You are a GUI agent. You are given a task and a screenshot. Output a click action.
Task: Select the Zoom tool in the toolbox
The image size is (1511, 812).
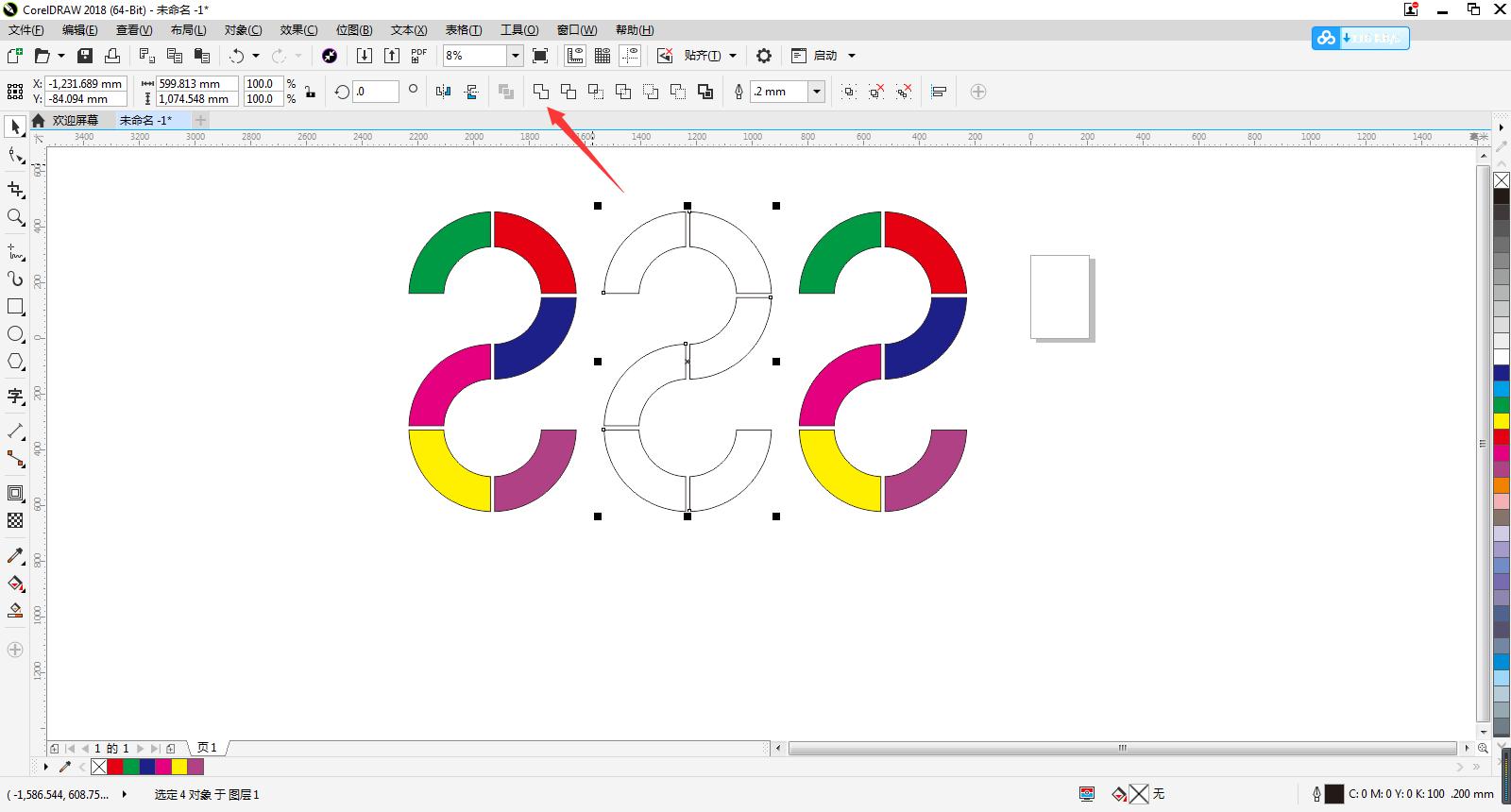tap(15, 218)
